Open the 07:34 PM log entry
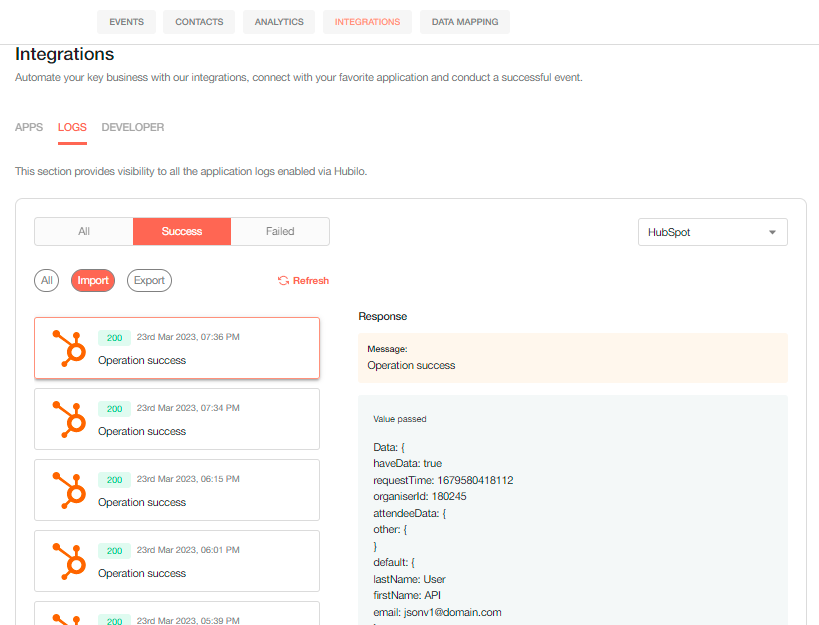The image size is (819, 625). [177, 419]
